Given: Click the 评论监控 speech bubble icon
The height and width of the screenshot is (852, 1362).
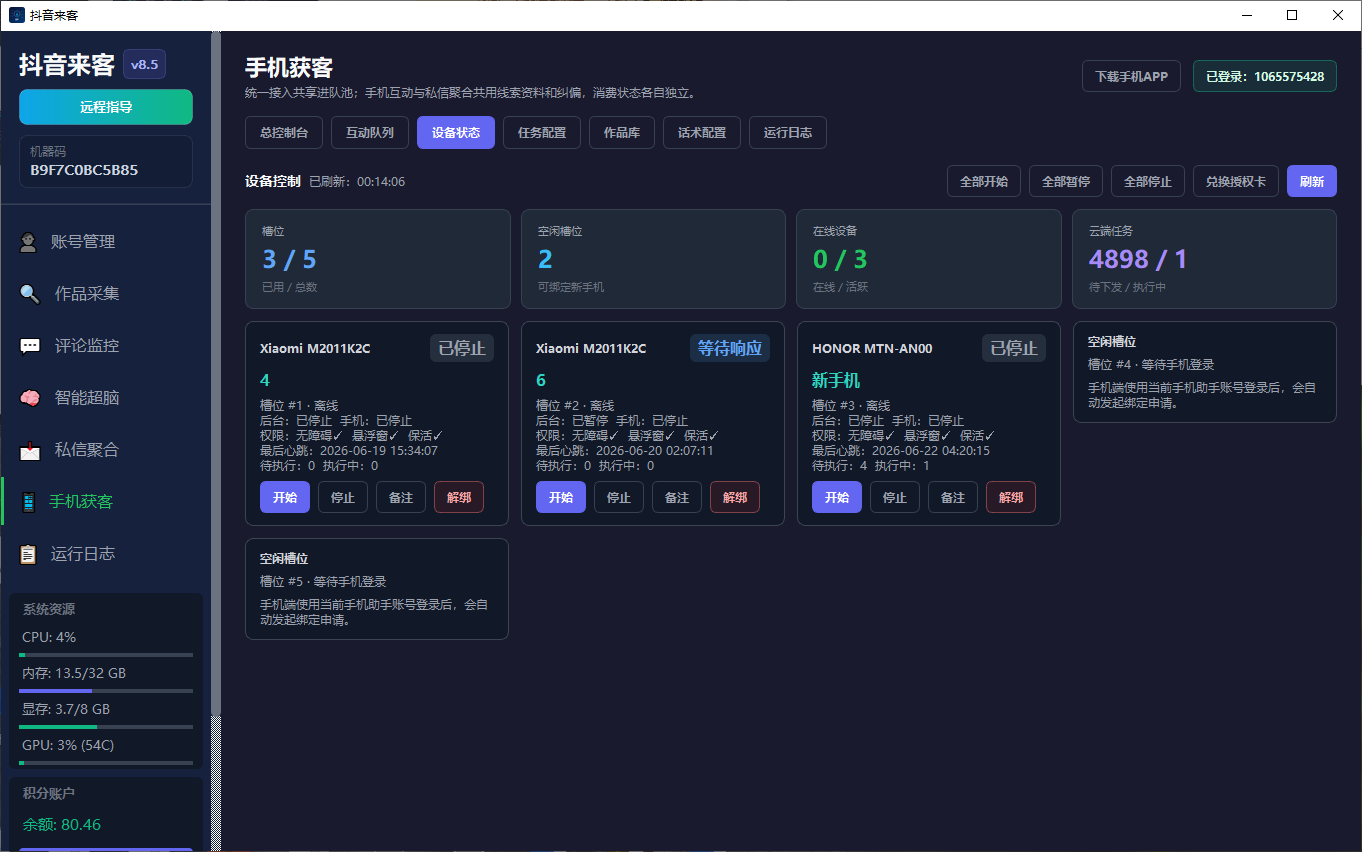Looking at the screenshot, I should point(30,346).
